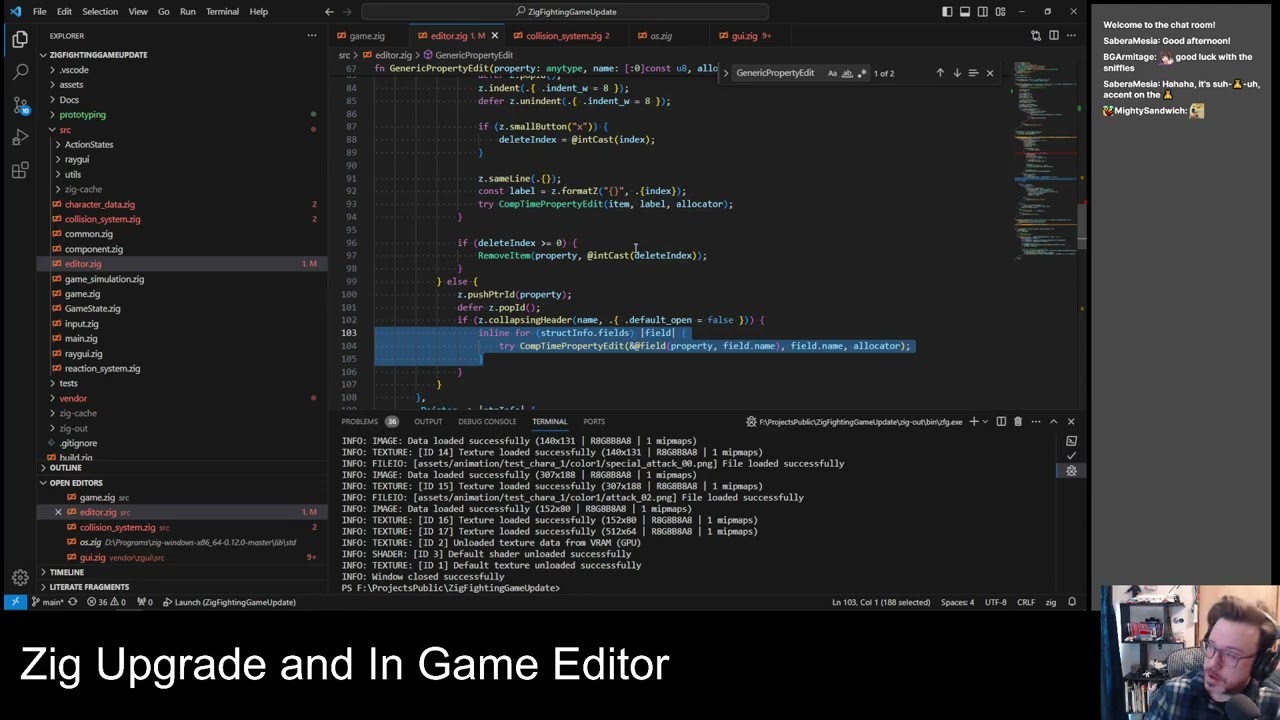Maximize the terminal panel size
1280x720 pixels.
click(x=1053, y=421)
